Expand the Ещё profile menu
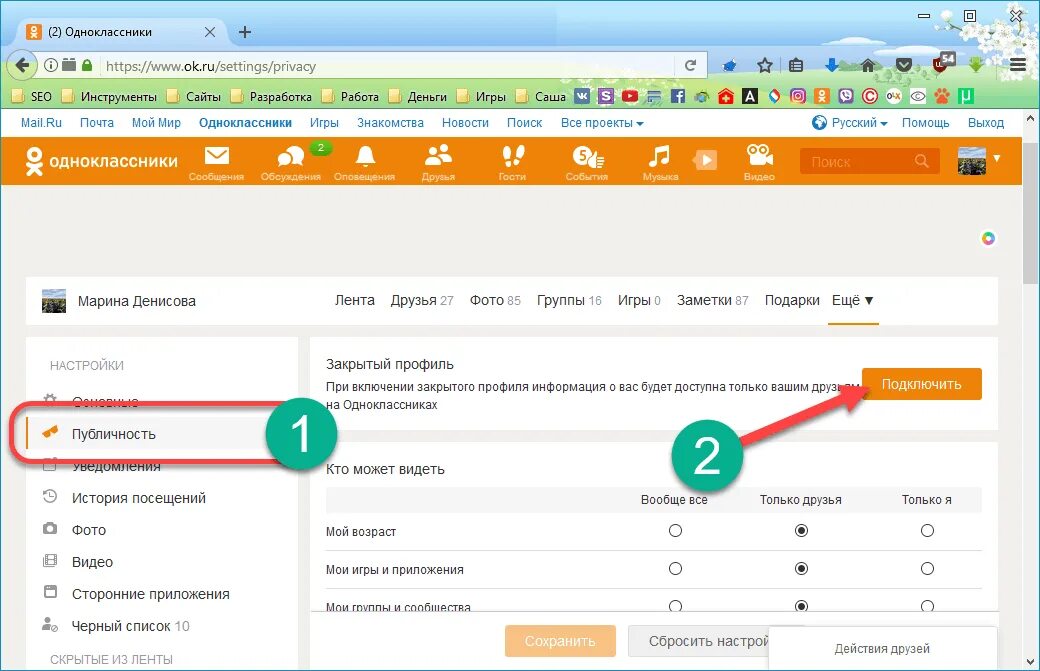The image size is (1040, 671). pos(852,300)
